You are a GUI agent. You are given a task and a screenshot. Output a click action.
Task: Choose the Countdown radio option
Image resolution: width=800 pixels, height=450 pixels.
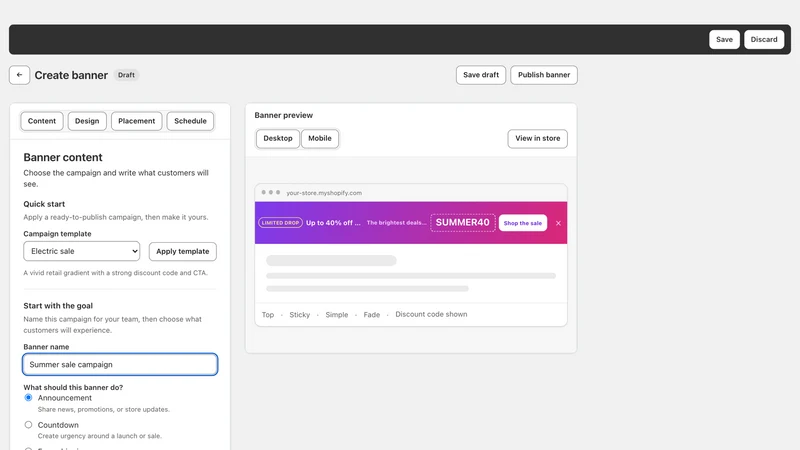point(29,424)
